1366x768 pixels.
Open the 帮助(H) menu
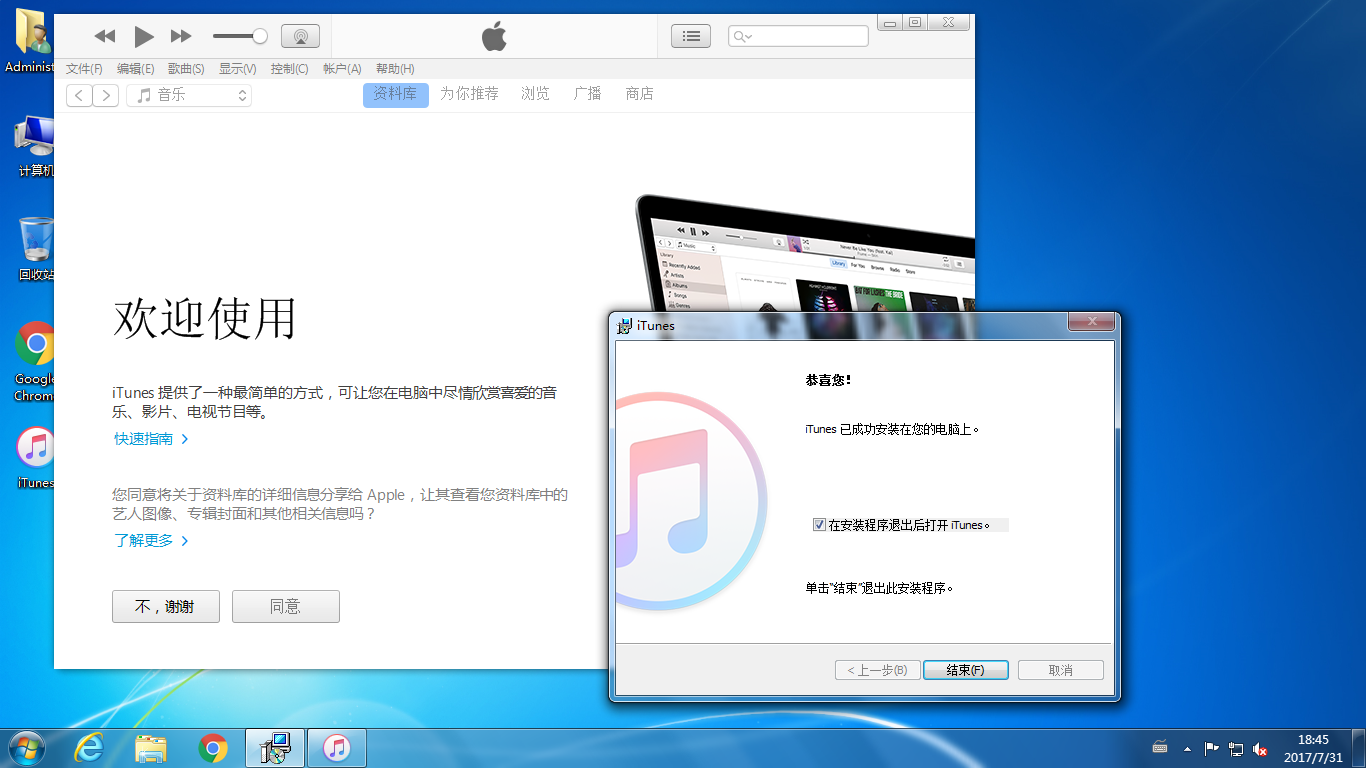[x=395, y=69]
